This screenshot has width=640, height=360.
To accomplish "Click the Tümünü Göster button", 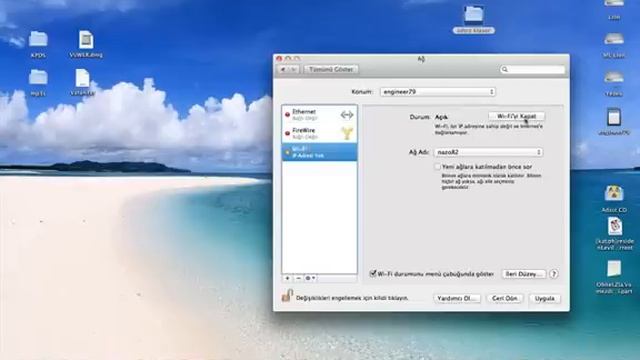I will coord(331,69).
